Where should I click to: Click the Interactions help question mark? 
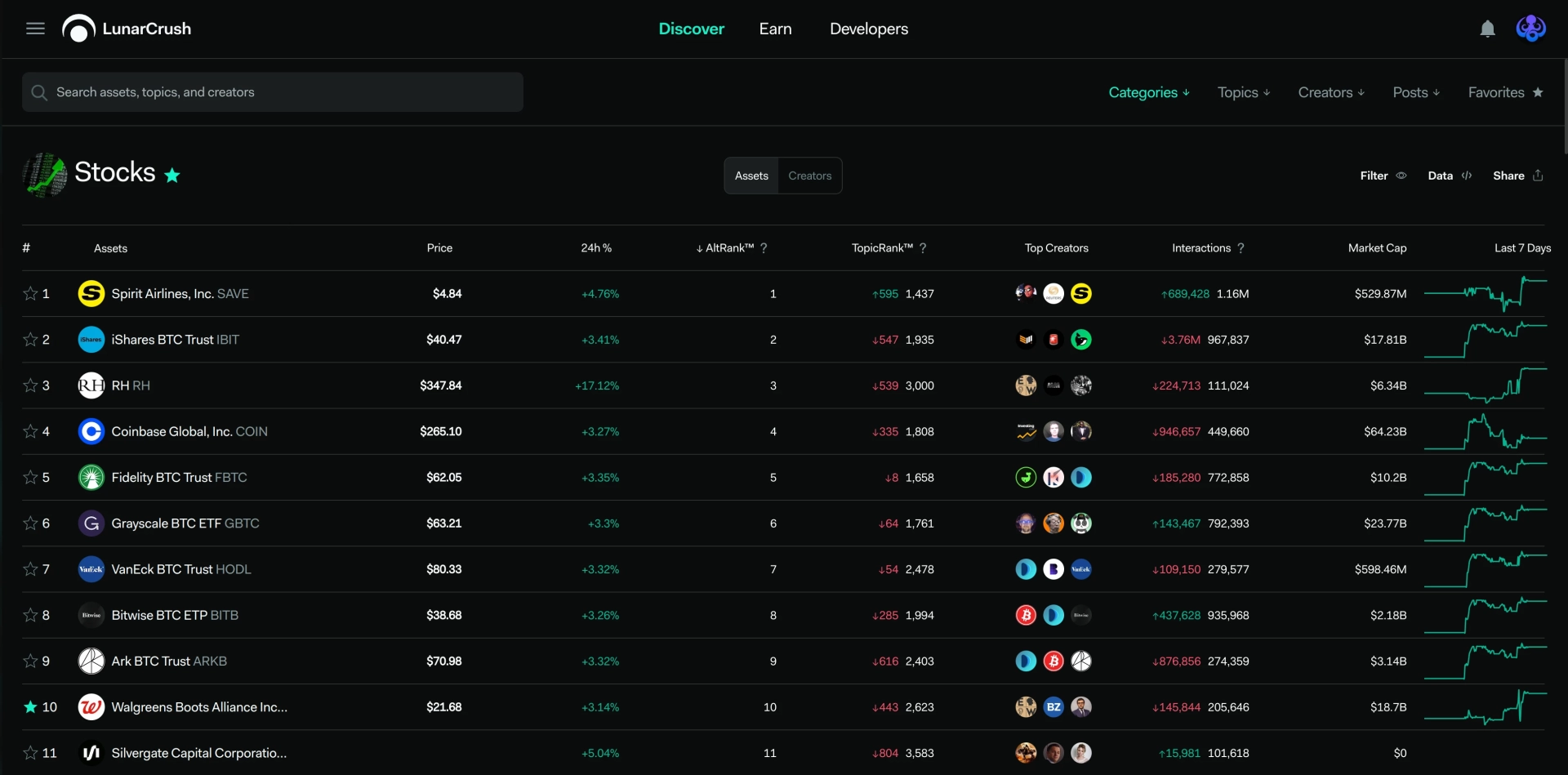[1241, 248]
